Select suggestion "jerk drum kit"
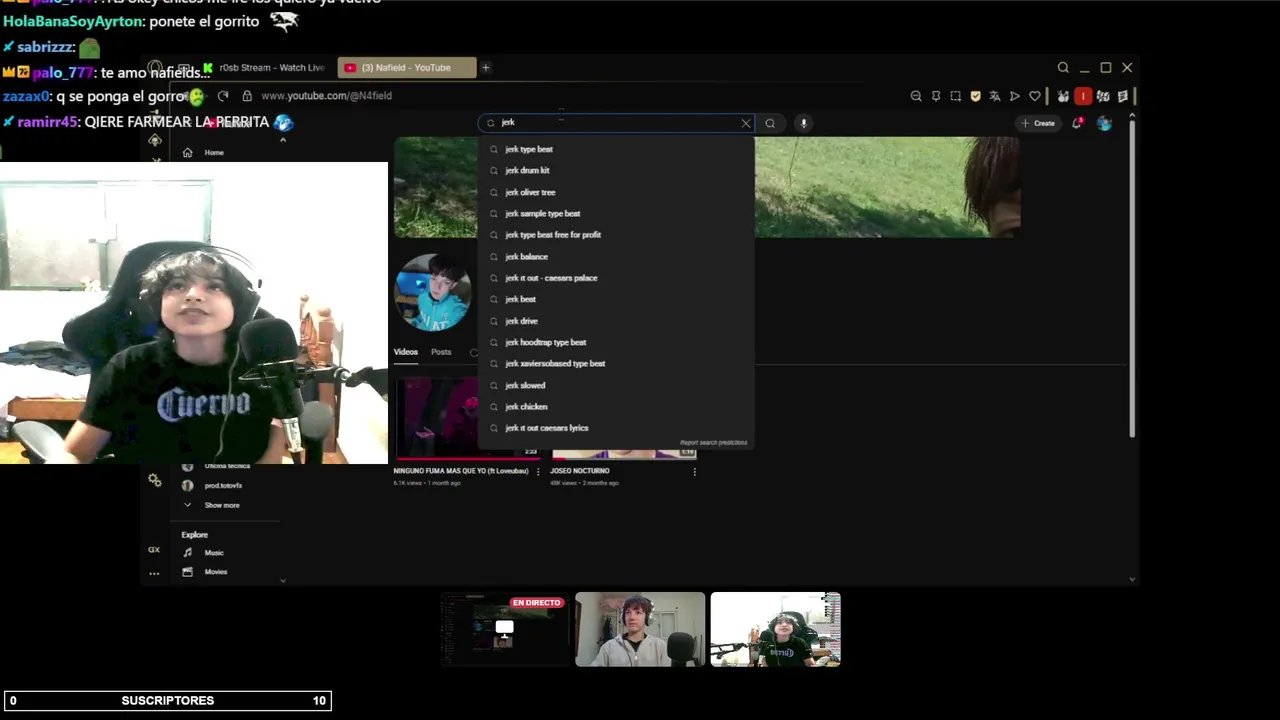The height and width of the screenshot is (720, 1280). (x=616, y=171)
